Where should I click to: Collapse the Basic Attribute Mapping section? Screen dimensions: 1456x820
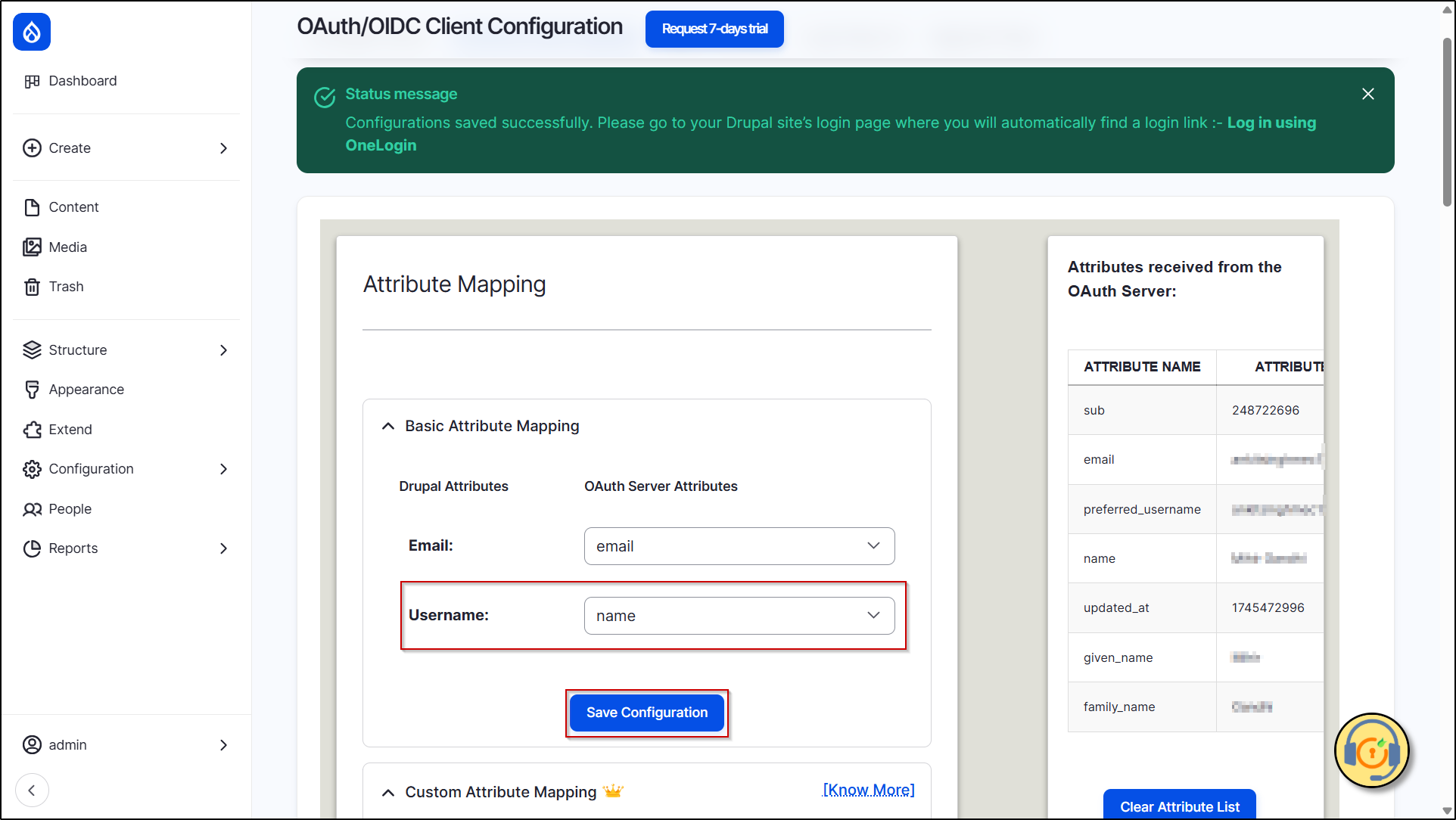pyautogui.click(x=388, y=425)
